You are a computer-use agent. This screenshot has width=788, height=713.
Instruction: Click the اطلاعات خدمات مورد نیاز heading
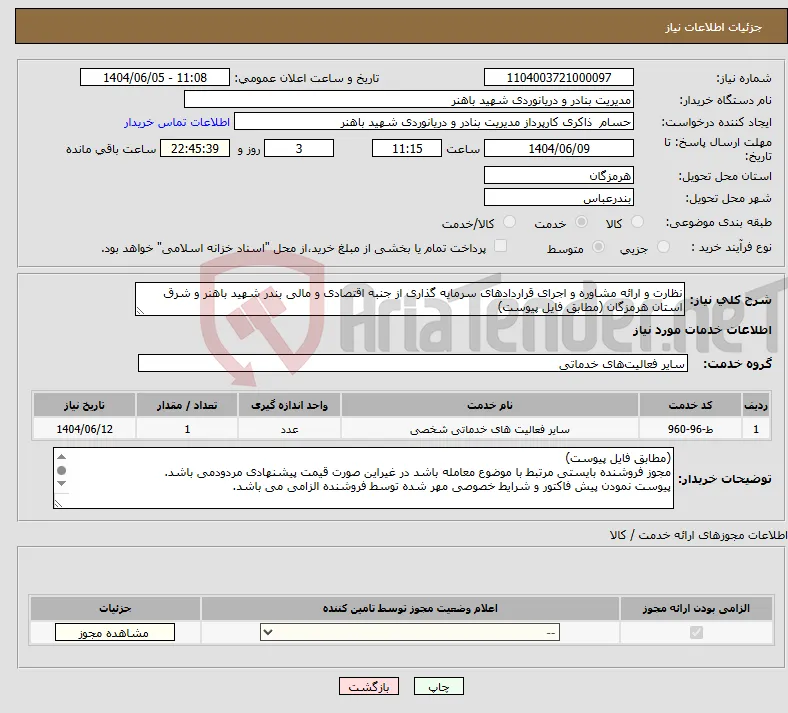coord(702,330)
